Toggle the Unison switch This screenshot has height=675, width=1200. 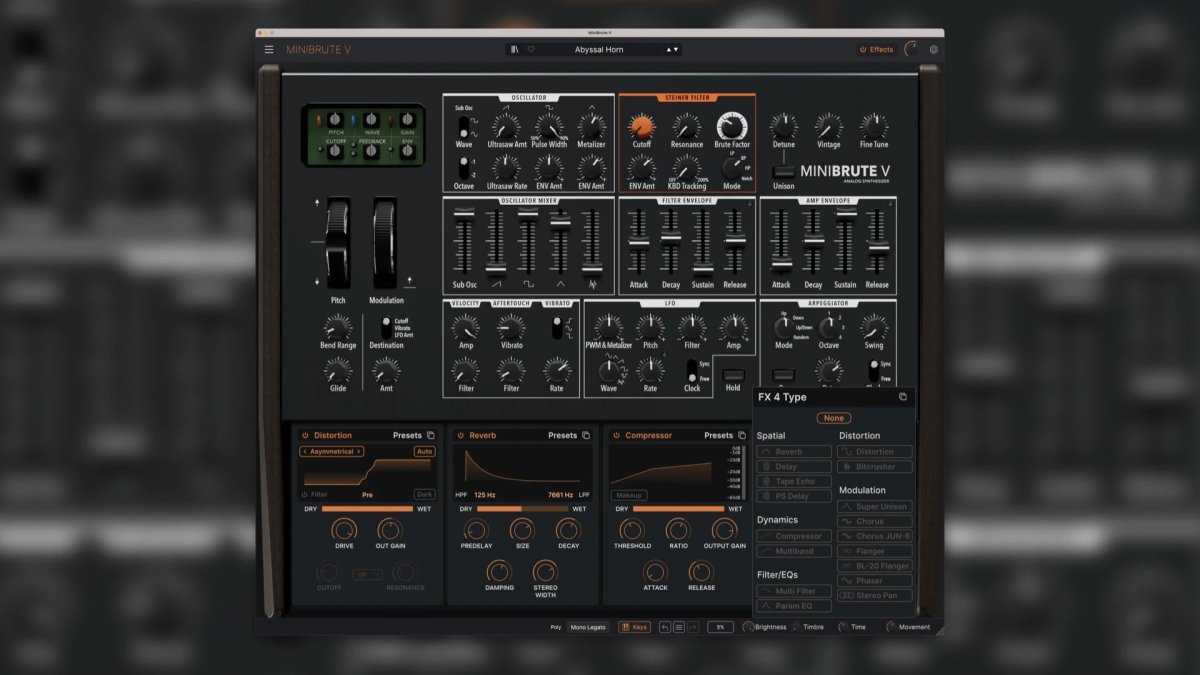(x=784, y=171)
